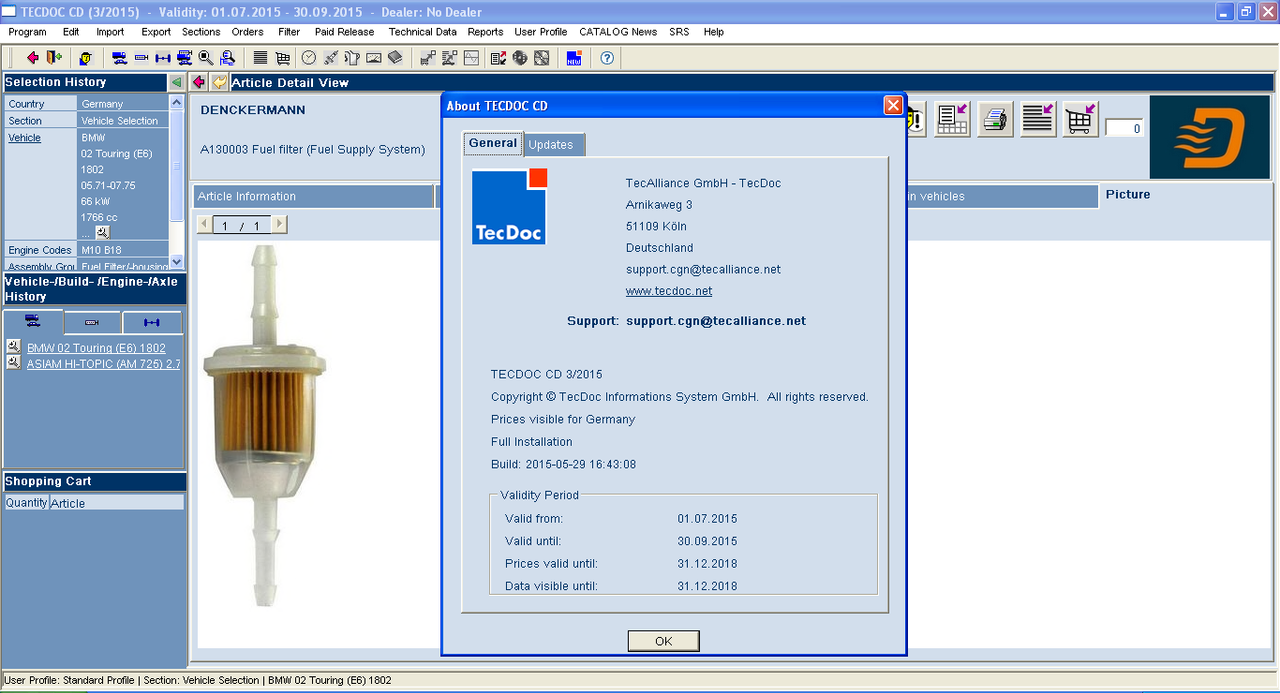Click the table-with-arrow export icon
1280x693 pixels.
[x=952, y=120]
